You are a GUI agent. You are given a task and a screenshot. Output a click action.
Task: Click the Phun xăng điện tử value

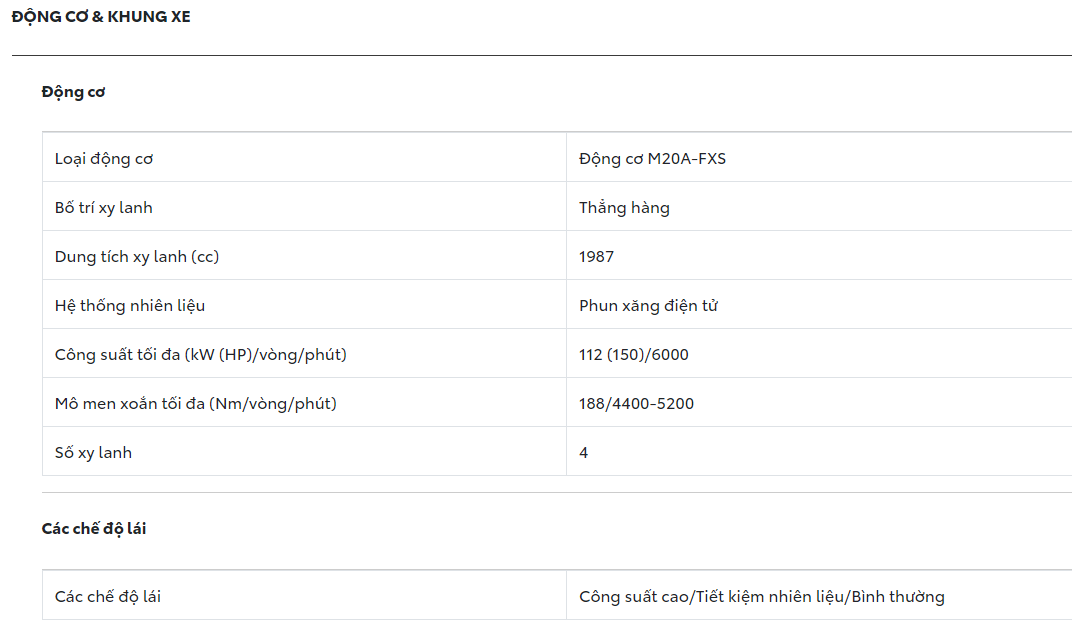648,305
